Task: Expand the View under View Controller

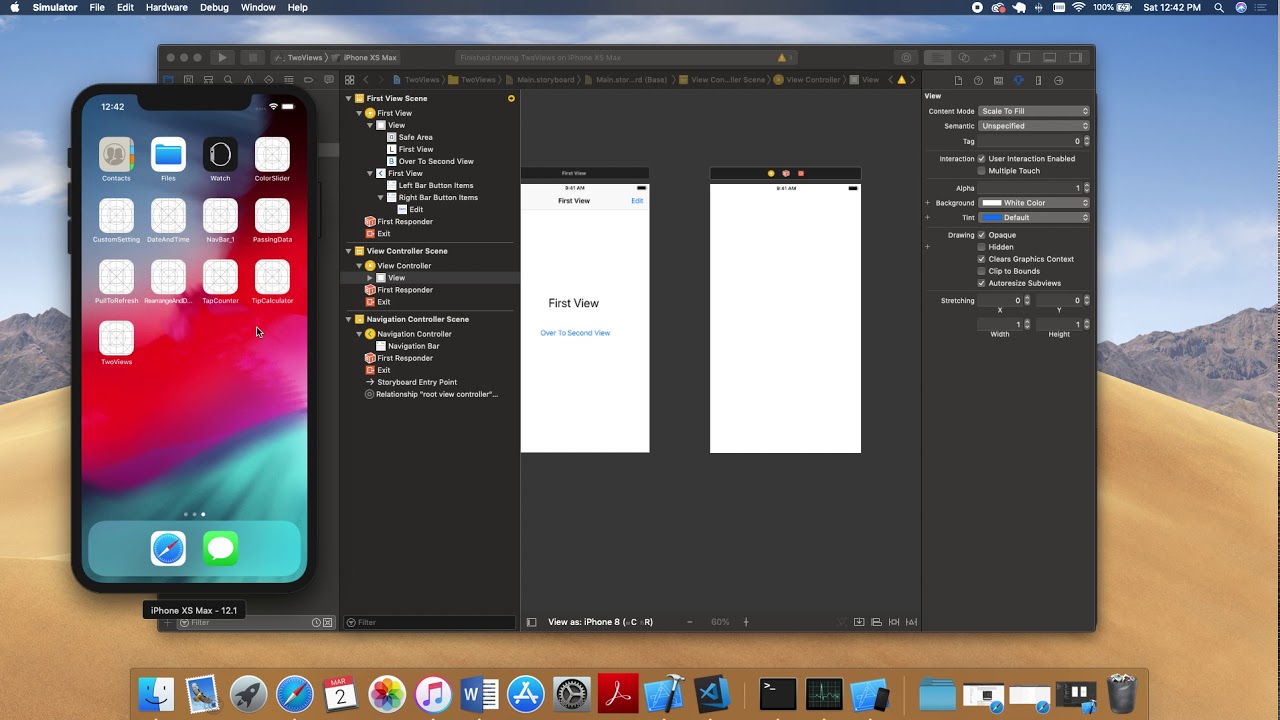Action: click(370, 278)
